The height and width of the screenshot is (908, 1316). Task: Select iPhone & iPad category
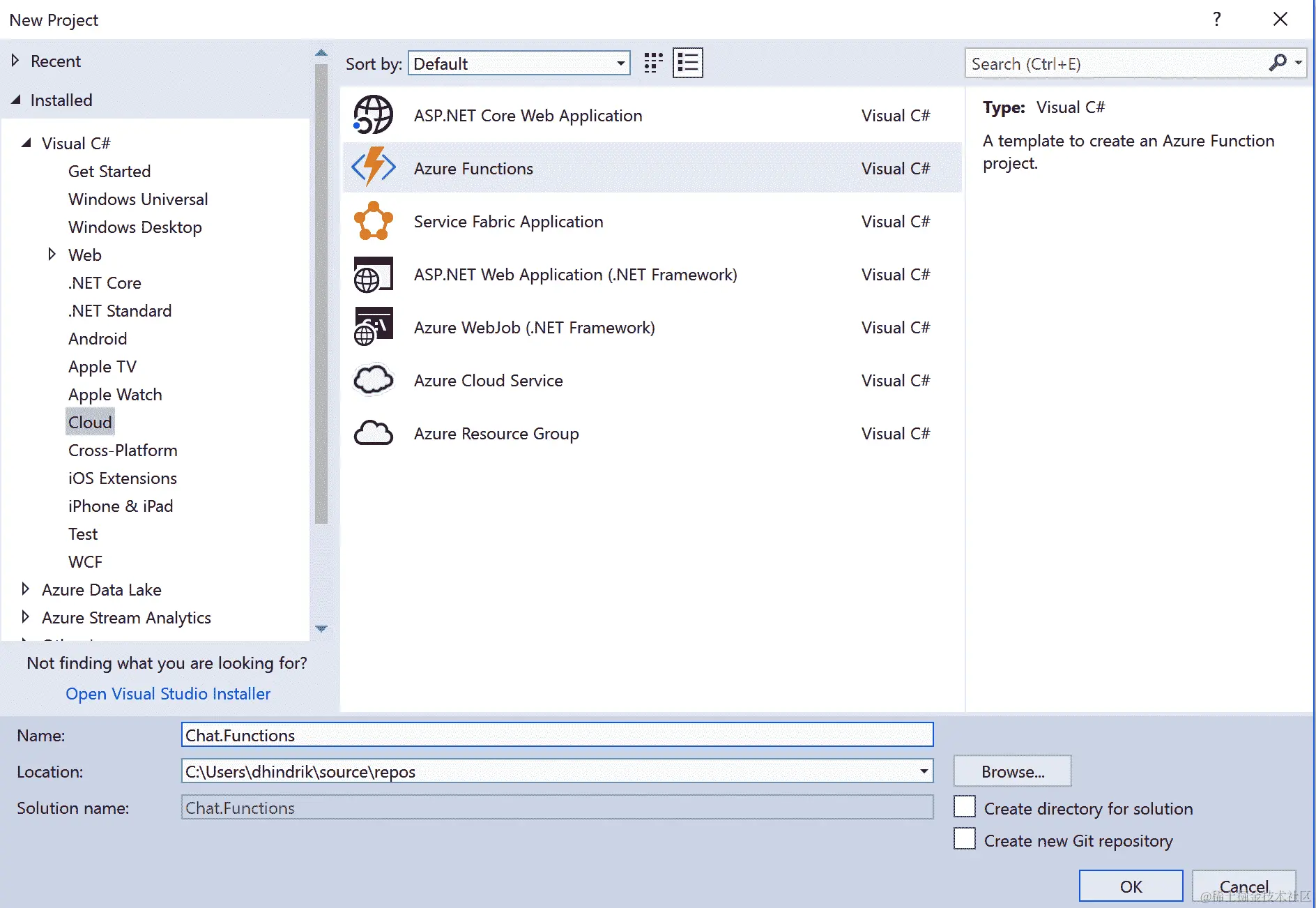coord(121,506)
